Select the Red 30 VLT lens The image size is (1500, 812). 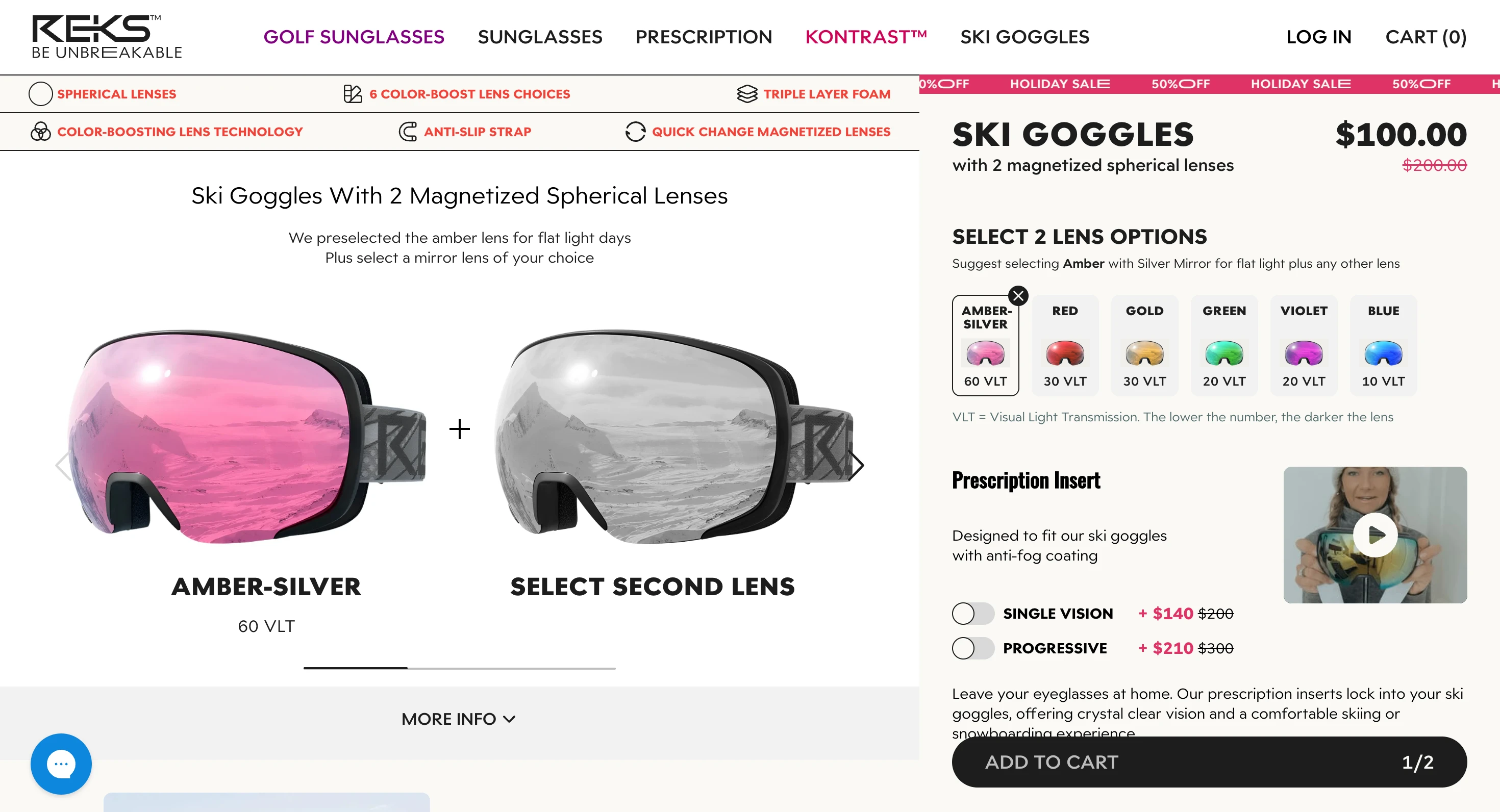[1064, 346]
